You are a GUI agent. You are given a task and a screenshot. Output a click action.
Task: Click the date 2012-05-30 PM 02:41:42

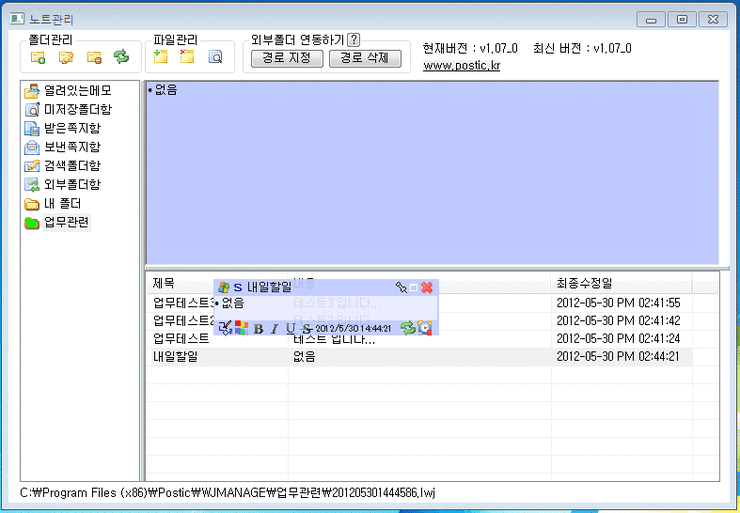(x=618, y=320)
